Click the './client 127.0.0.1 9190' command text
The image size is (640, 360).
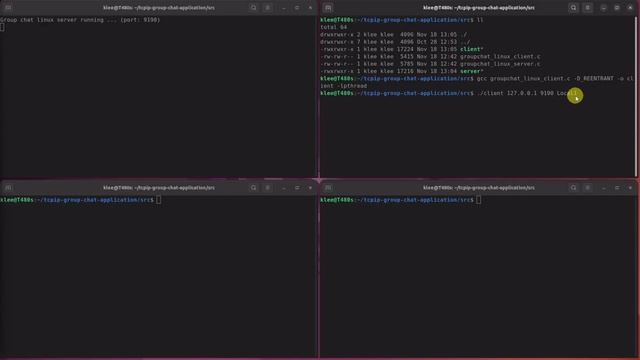coord(515,93)
